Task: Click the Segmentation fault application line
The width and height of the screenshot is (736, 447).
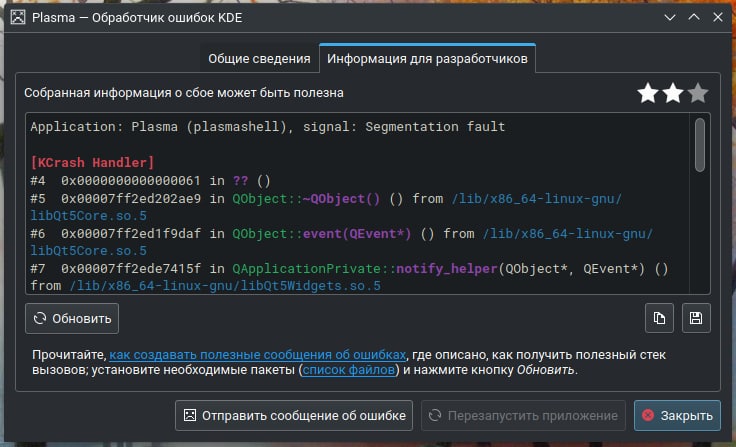Action: click(x=268, y=127)
